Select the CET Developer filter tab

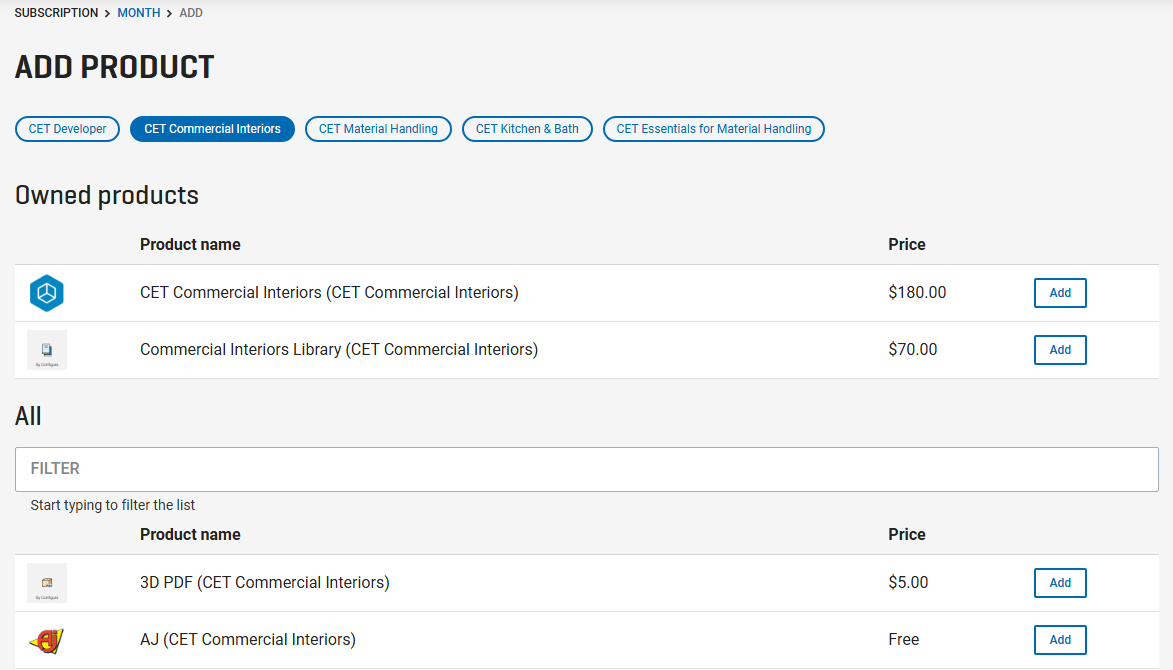(x=67, y=129)
